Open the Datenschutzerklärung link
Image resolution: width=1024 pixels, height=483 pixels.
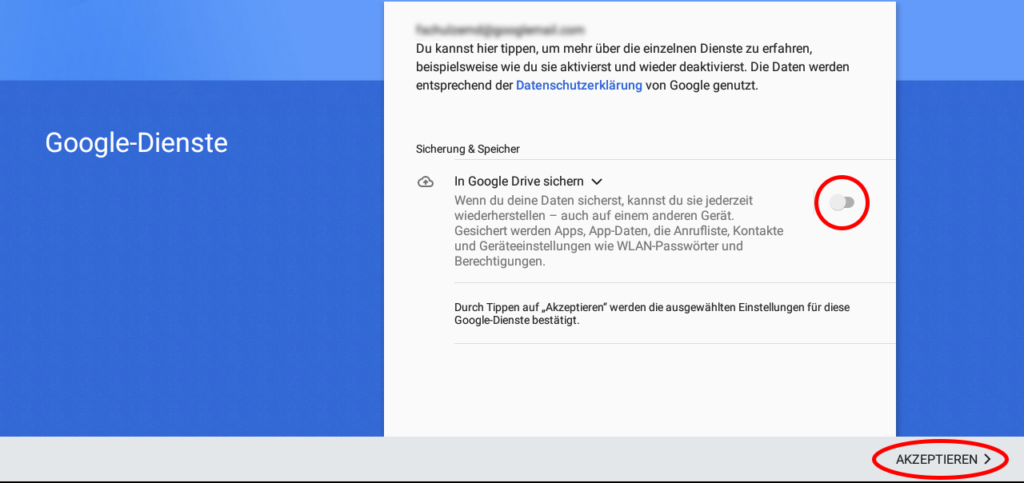pos(579,86)
